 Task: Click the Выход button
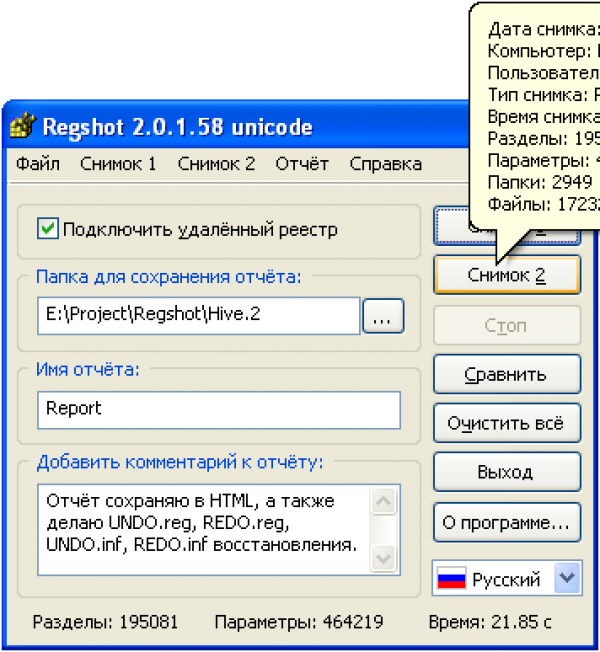pyautogui.click(x=507, y=472)
